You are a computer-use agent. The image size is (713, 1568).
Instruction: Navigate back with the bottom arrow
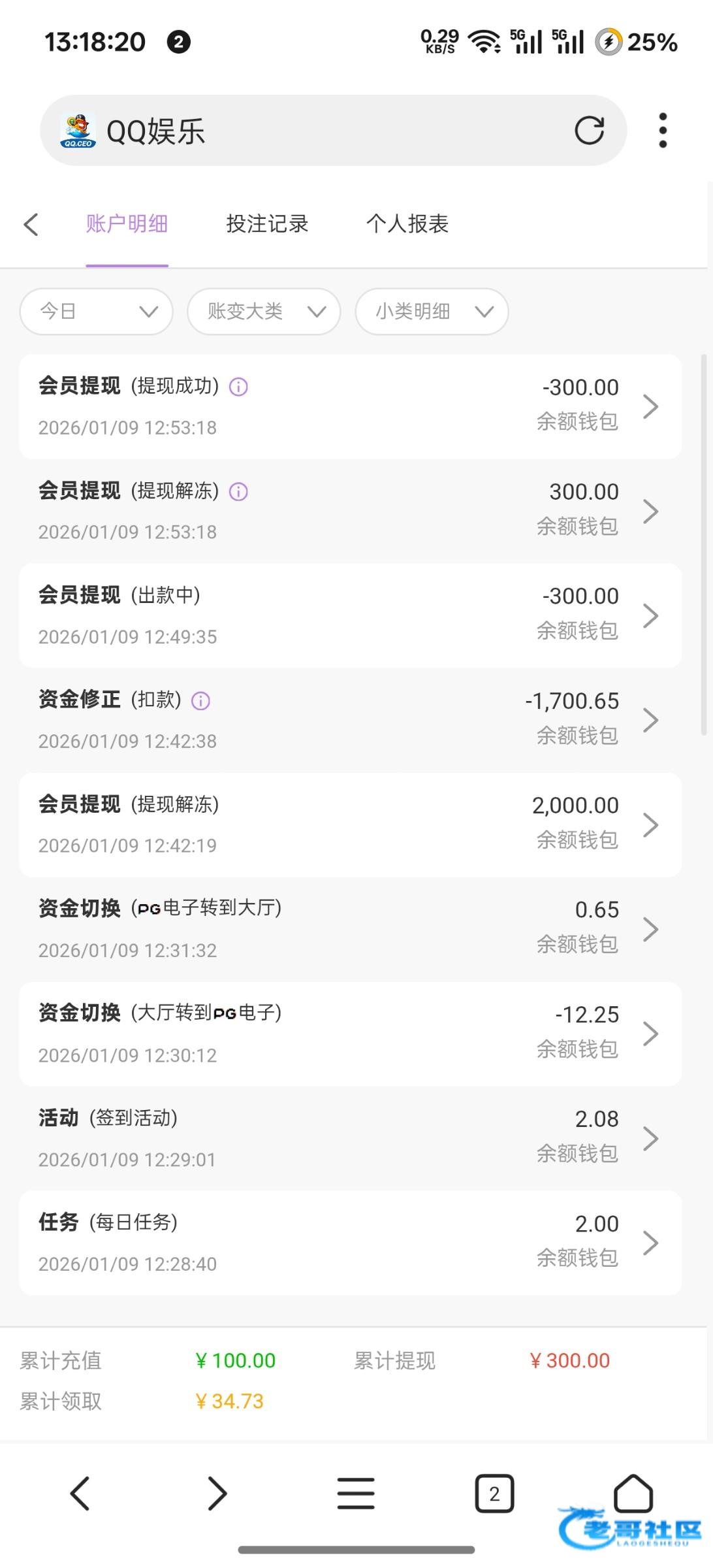coord(80,1494)
